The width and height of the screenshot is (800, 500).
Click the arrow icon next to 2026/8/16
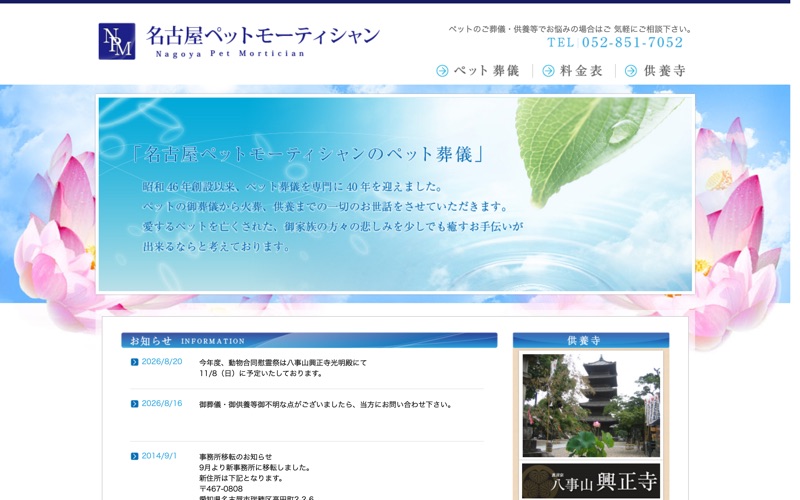click(x=135, y=404)
